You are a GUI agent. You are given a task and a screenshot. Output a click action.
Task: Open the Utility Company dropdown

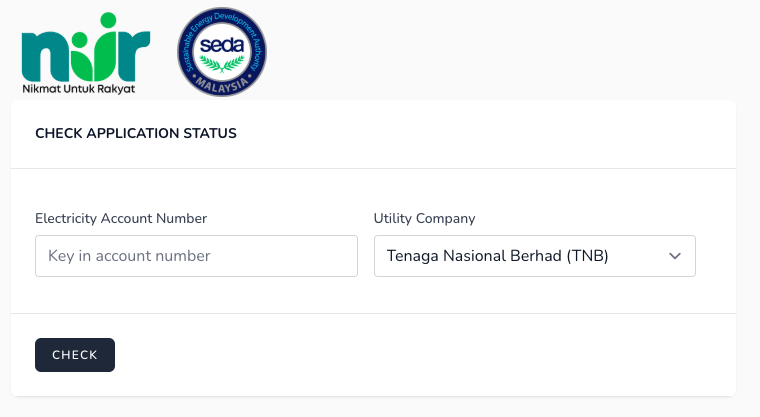[x=535, y=256]
